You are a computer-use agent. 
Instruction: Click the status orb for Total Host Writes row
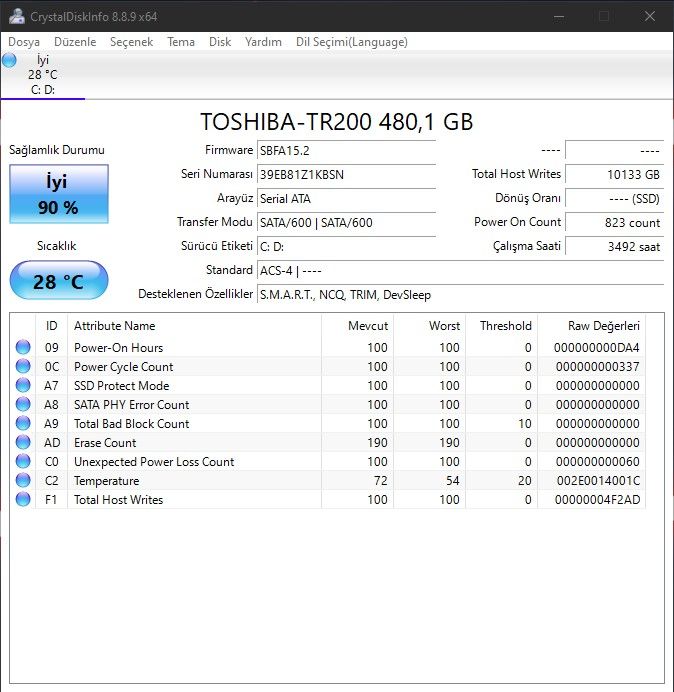pos(23,499)
